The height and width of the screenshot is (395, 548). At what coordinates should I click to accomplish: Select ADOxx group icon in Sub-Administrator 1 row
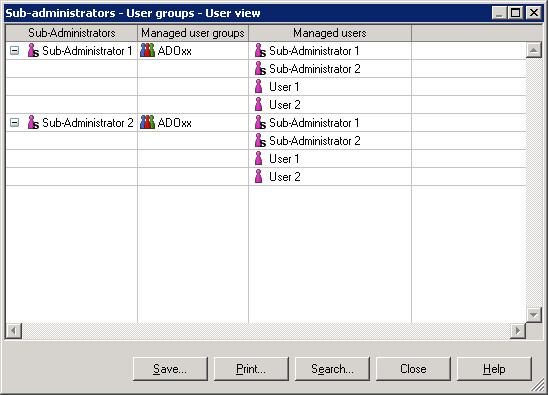(147, 51)
